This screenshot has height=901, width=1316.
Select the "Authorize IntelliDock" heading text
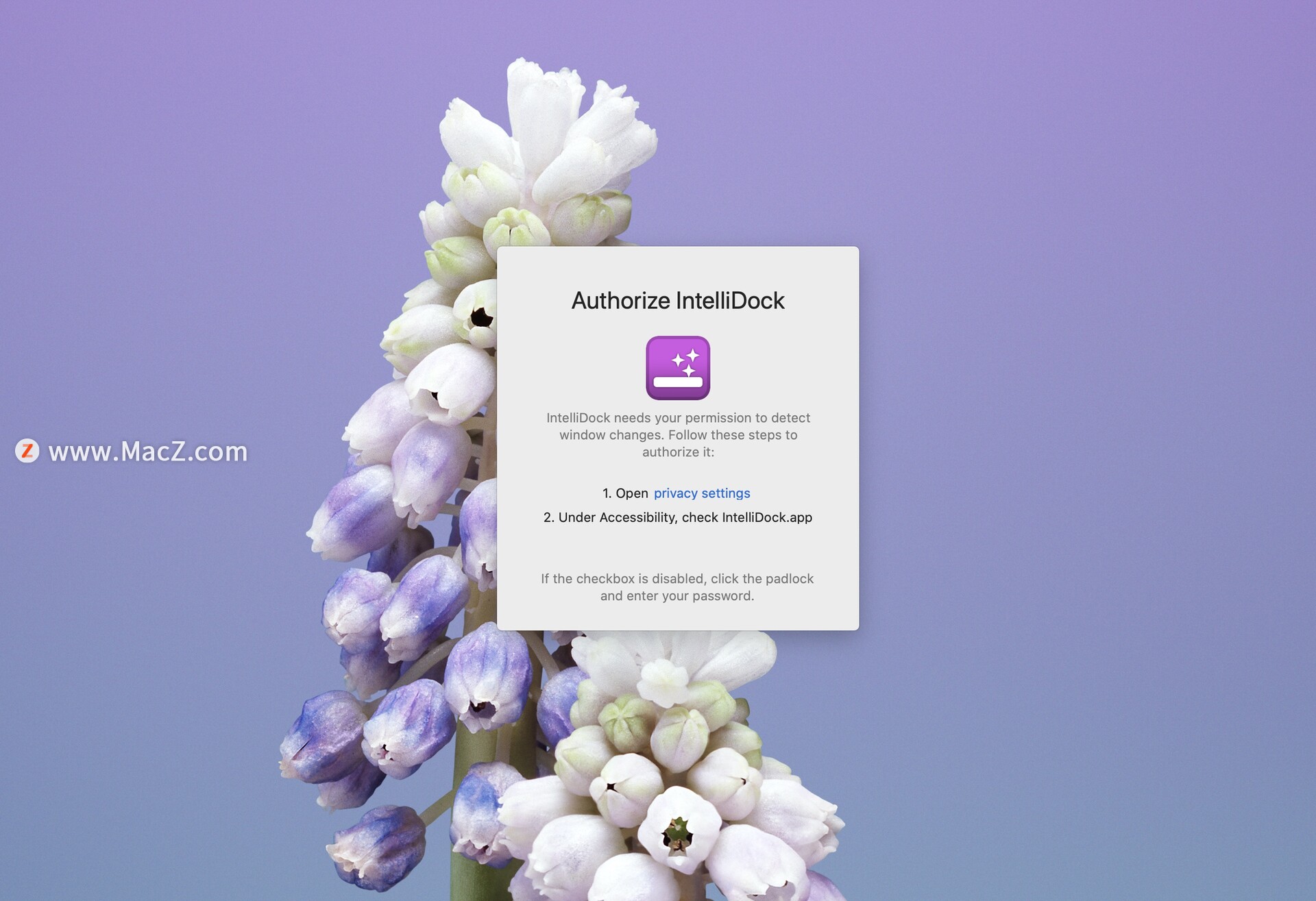[677, 301]
